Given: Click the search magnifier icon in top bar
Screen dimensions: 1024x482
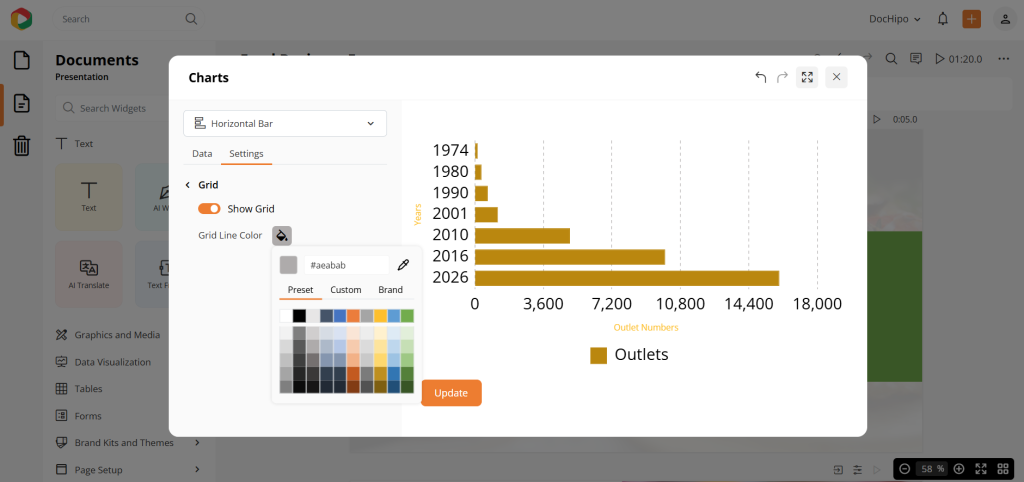Looking at the screenshot, I should pos(191,19).
